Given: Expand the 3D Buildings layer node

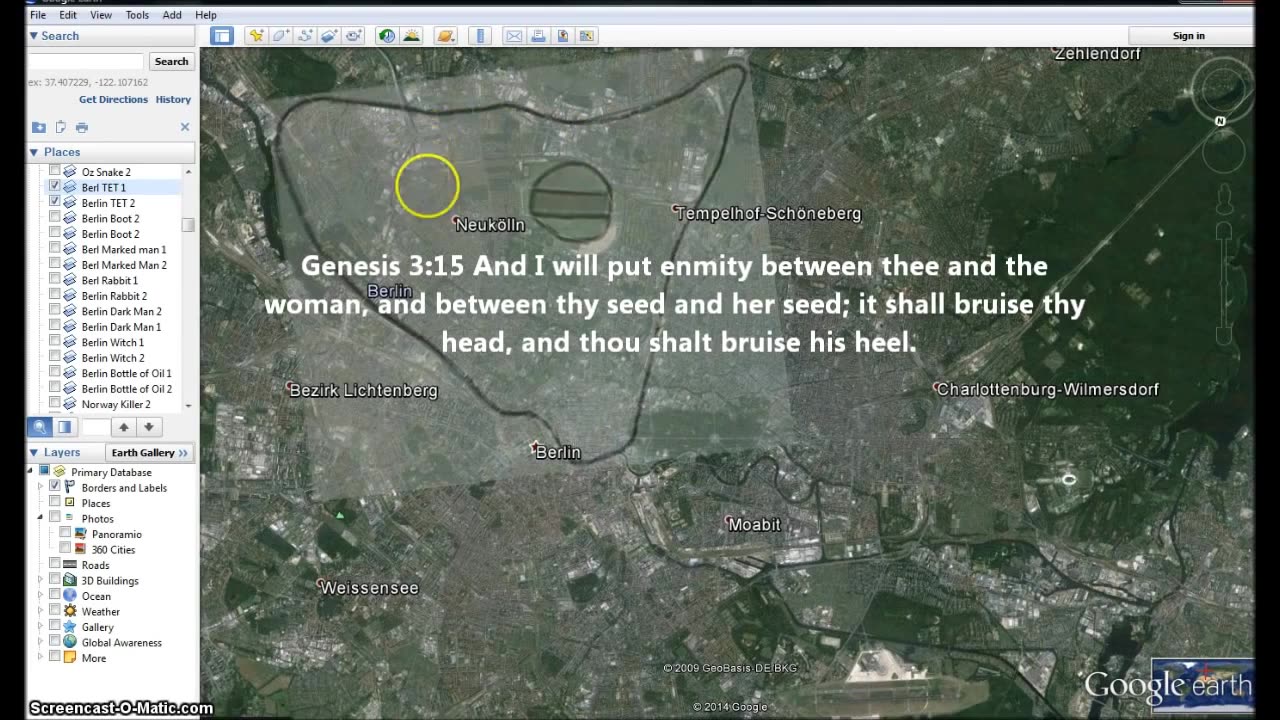Looking at the screenshot, I should [x=41, y=580].
